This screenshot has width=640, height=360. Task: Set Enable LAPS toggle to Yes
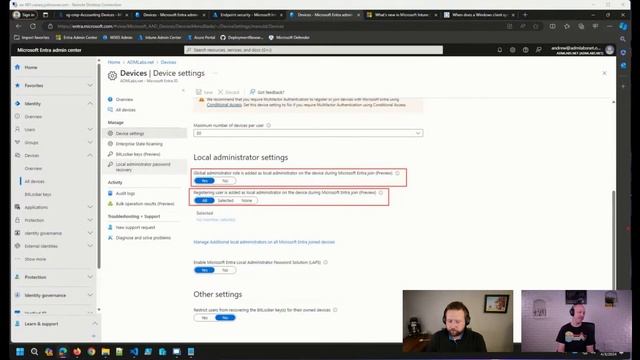[204, 270]
